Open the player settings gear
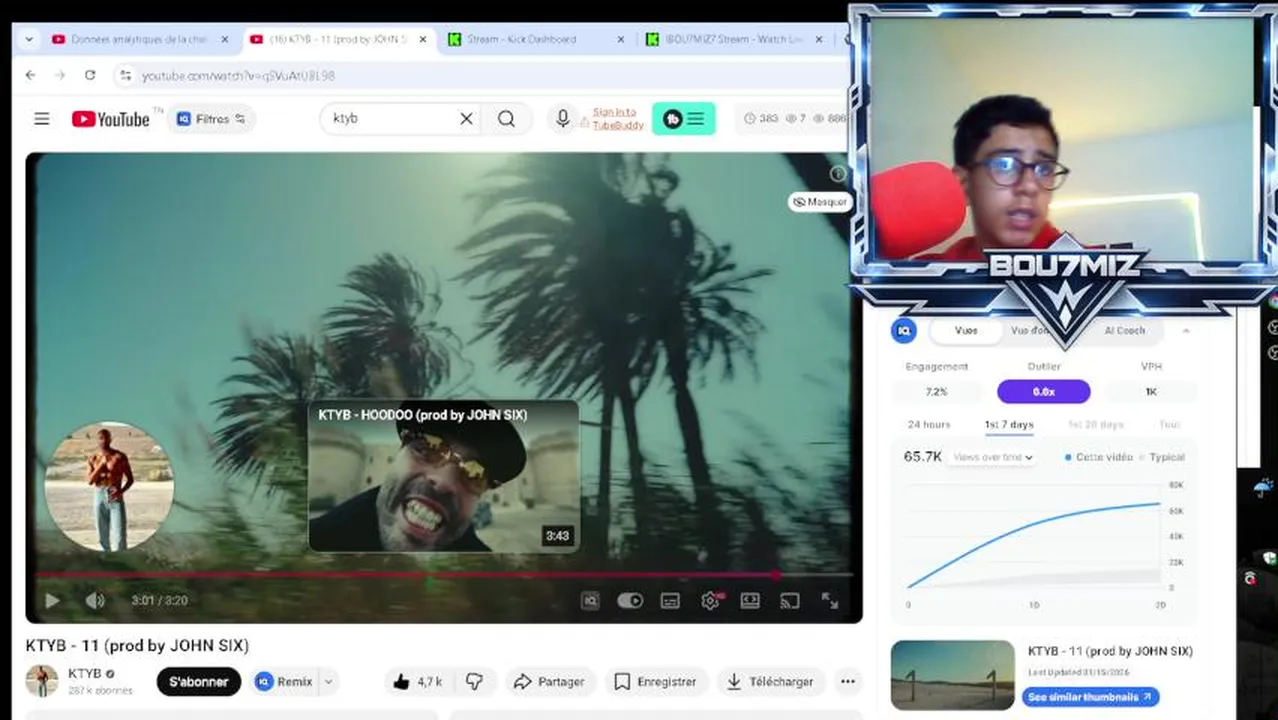The width and height of the screenshot is (1278, 720). 711,601
